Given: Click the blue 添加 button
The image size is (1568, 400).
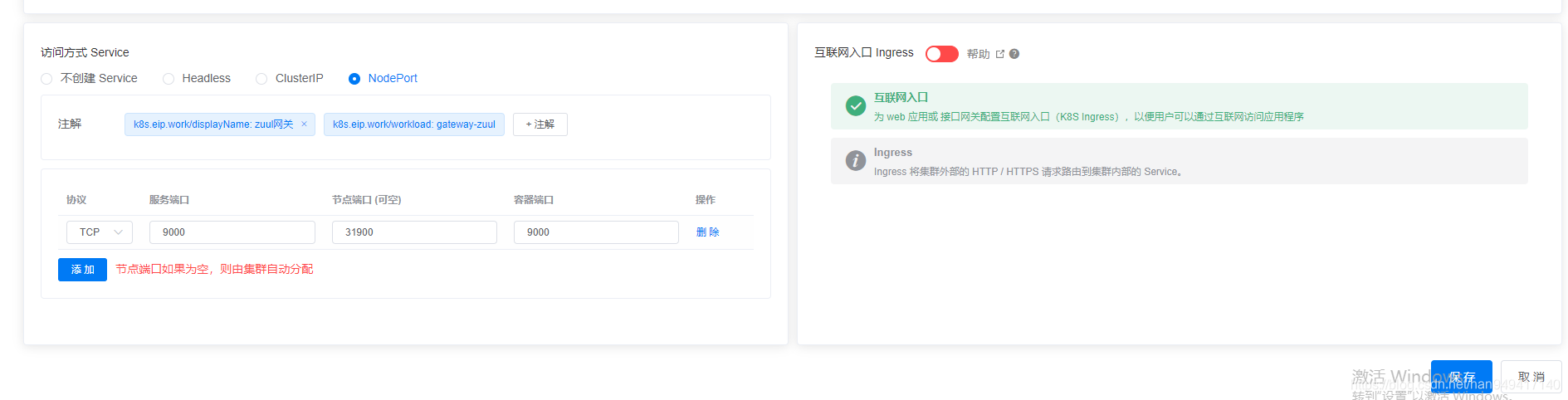Looking at the screenshot, I should [x=82, y=270].
